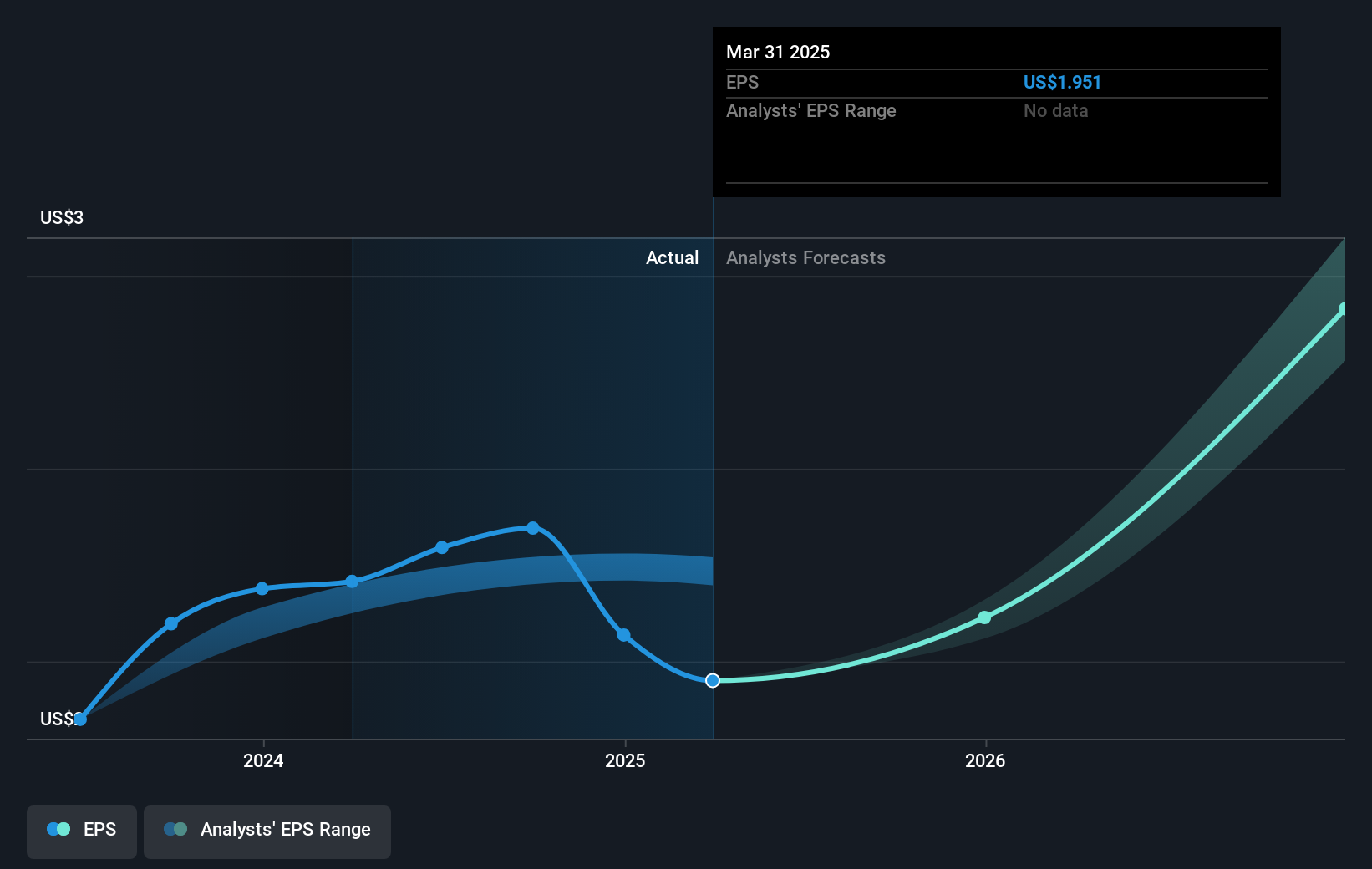Click the US$3 y-axis label
The height and width of the screenshot is (869, 1372).
[x=62, y=217]
